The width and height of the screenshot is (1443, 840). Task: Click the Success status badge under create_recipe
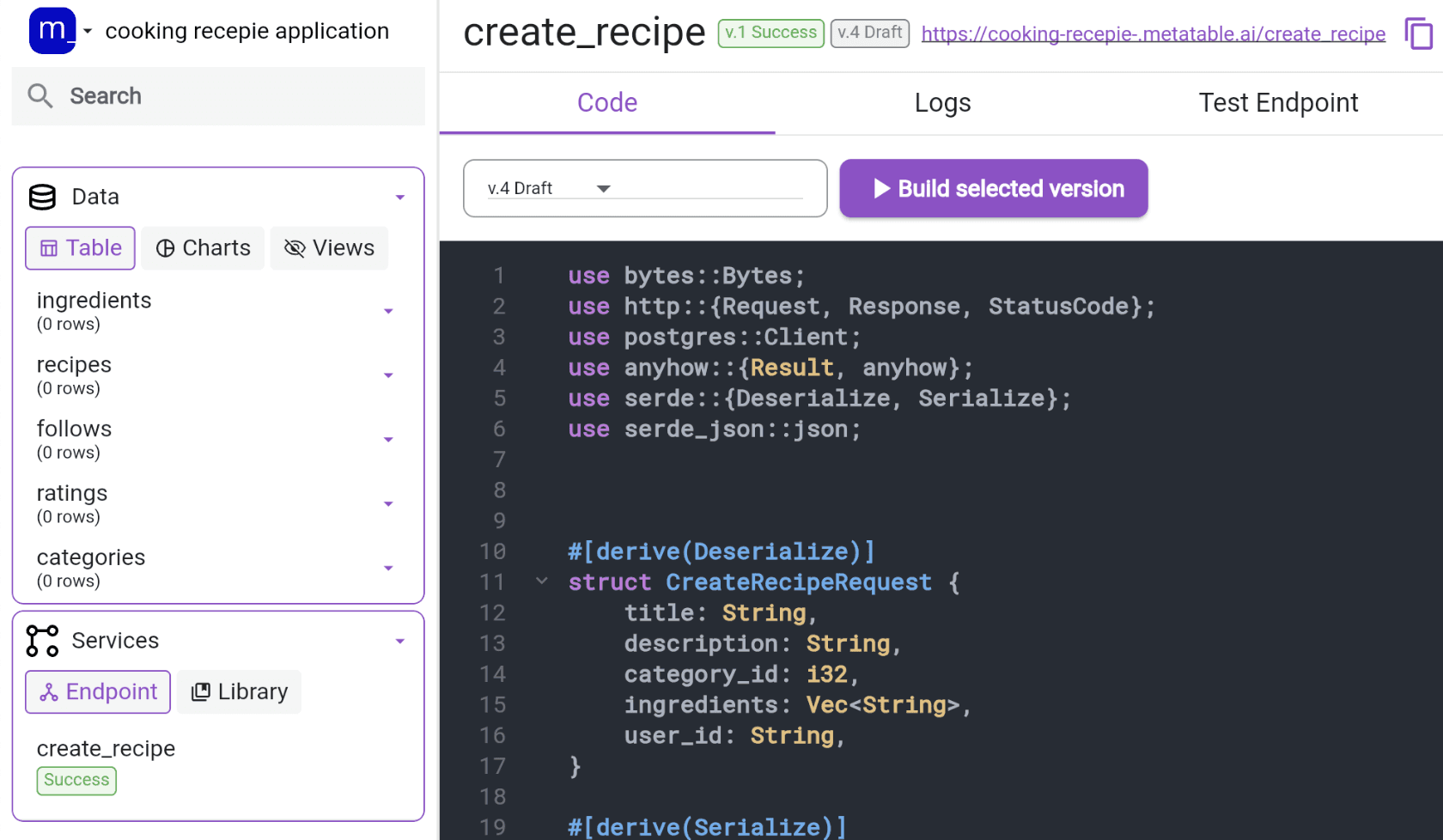[x=76, y=780]
